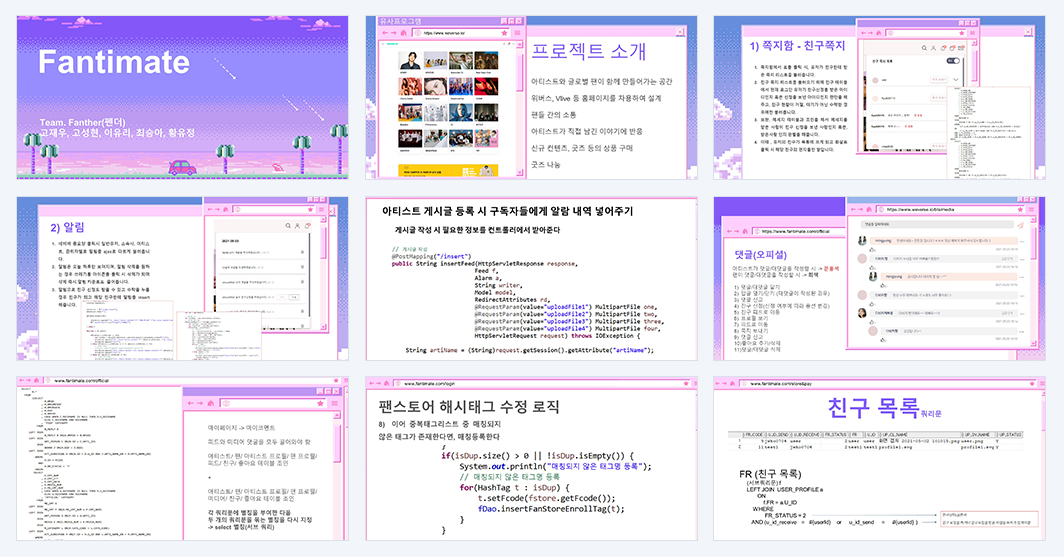Toggle the switch in the 친구쪽지 message list
1064x557 pixels.
[953, 61]
